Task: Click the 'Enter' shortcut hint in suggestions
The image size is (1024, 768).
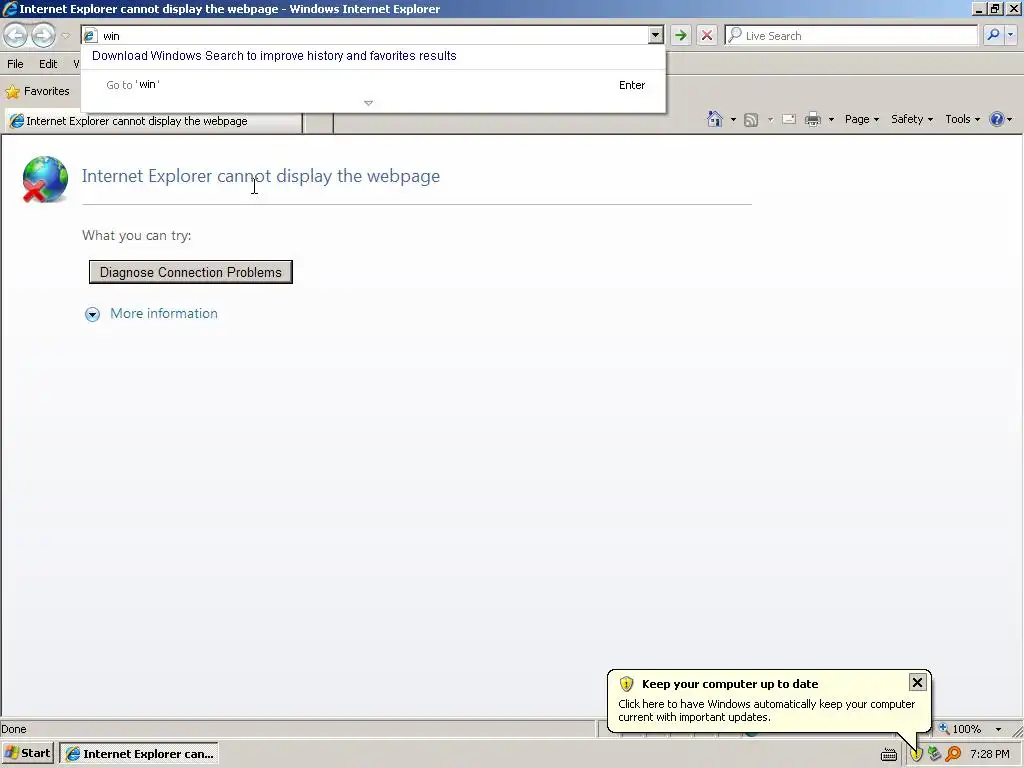Action: pos(632,85)
